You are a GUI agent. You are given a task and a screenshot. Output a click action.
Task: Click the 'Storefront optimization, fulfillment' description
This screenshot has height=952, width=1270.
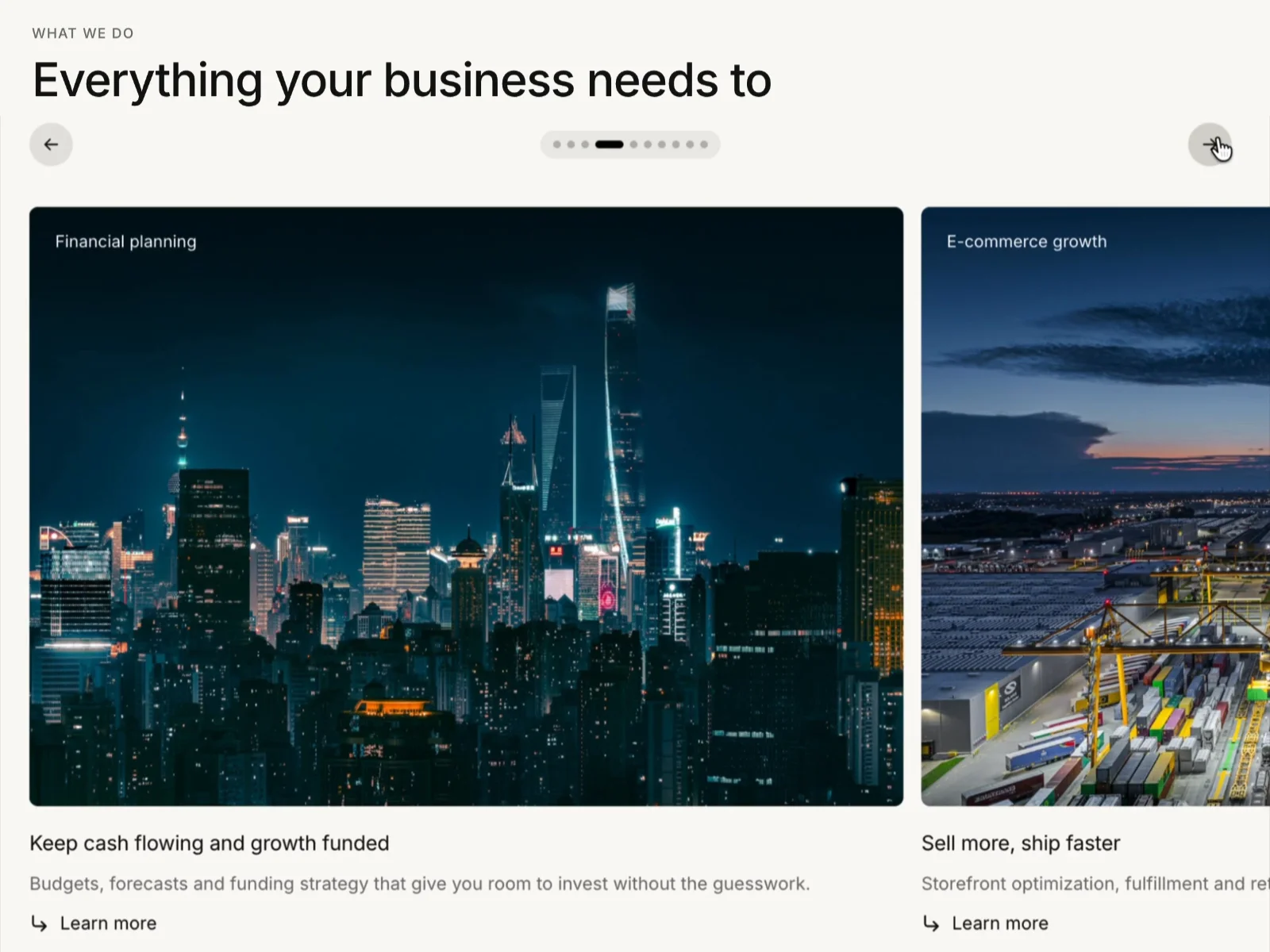coord(1095,884)
